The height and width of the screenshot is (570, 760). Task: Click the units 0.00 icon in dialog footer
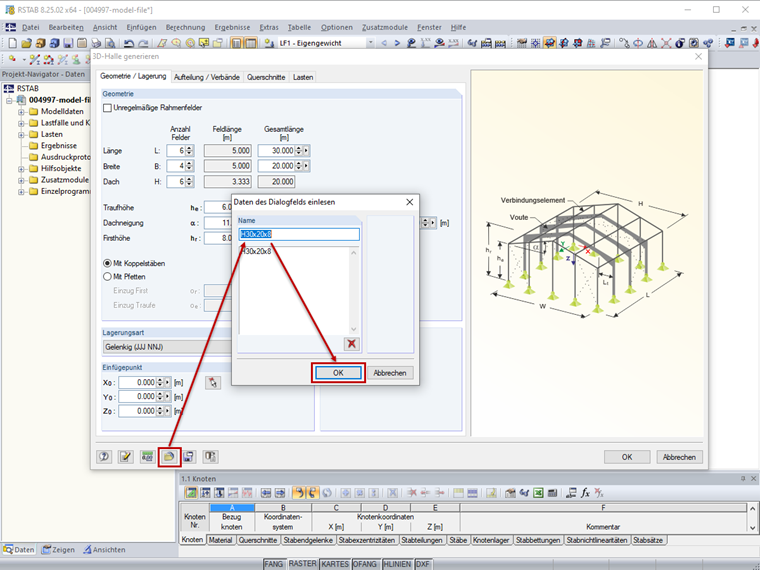tap(147, 457)
